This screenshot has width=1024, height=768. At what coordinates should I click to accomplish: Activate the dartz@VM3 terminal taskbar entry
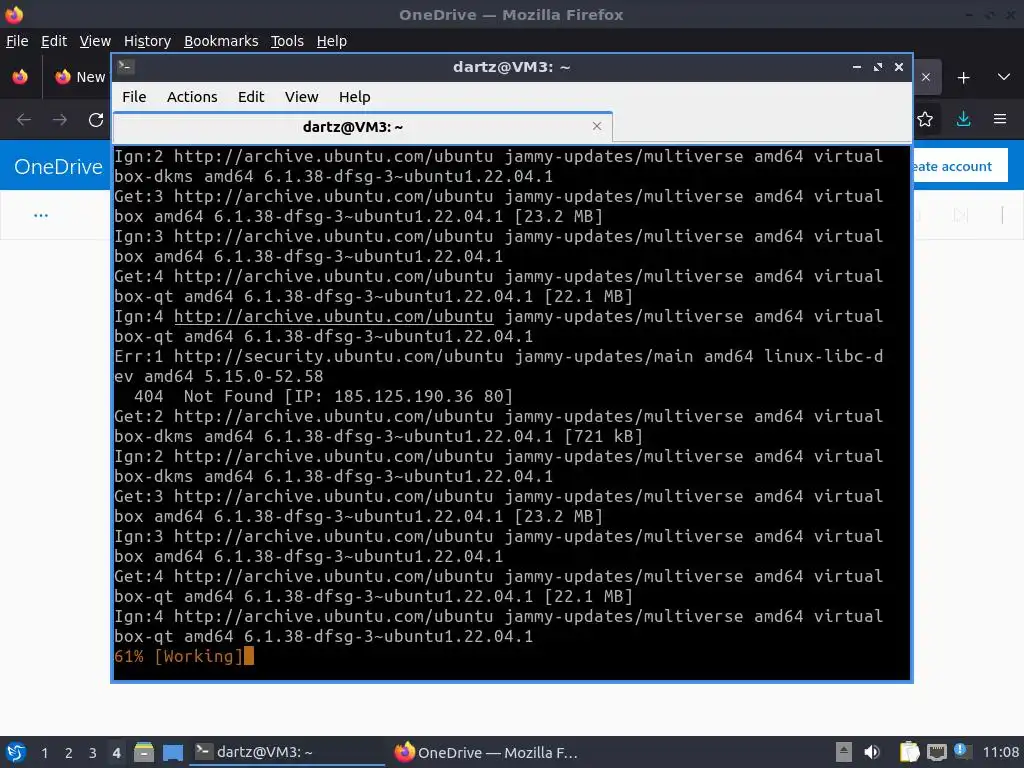point(287,752)
